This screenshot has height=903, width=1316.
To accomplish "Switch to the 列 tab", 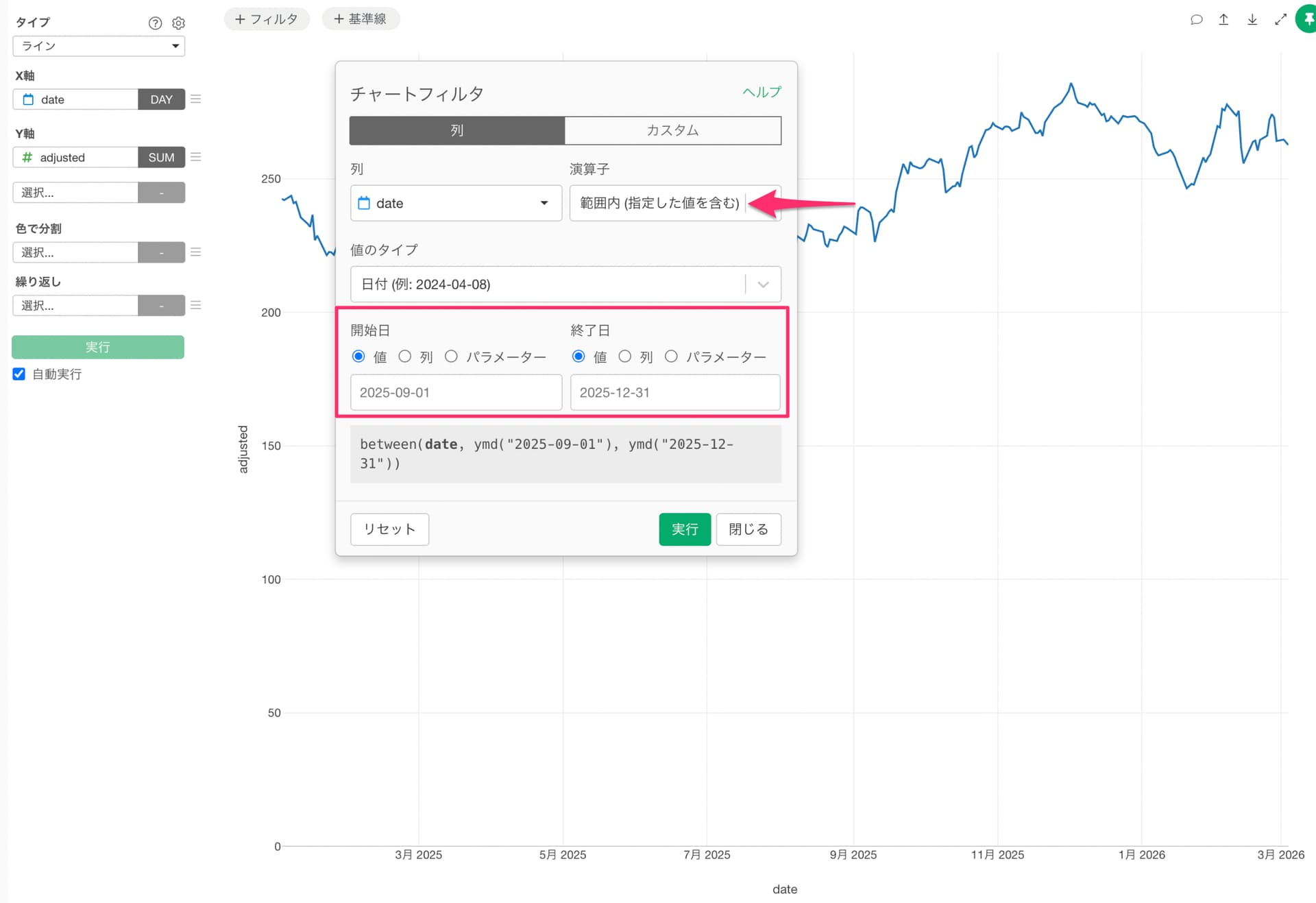I will tap(456, 130).
